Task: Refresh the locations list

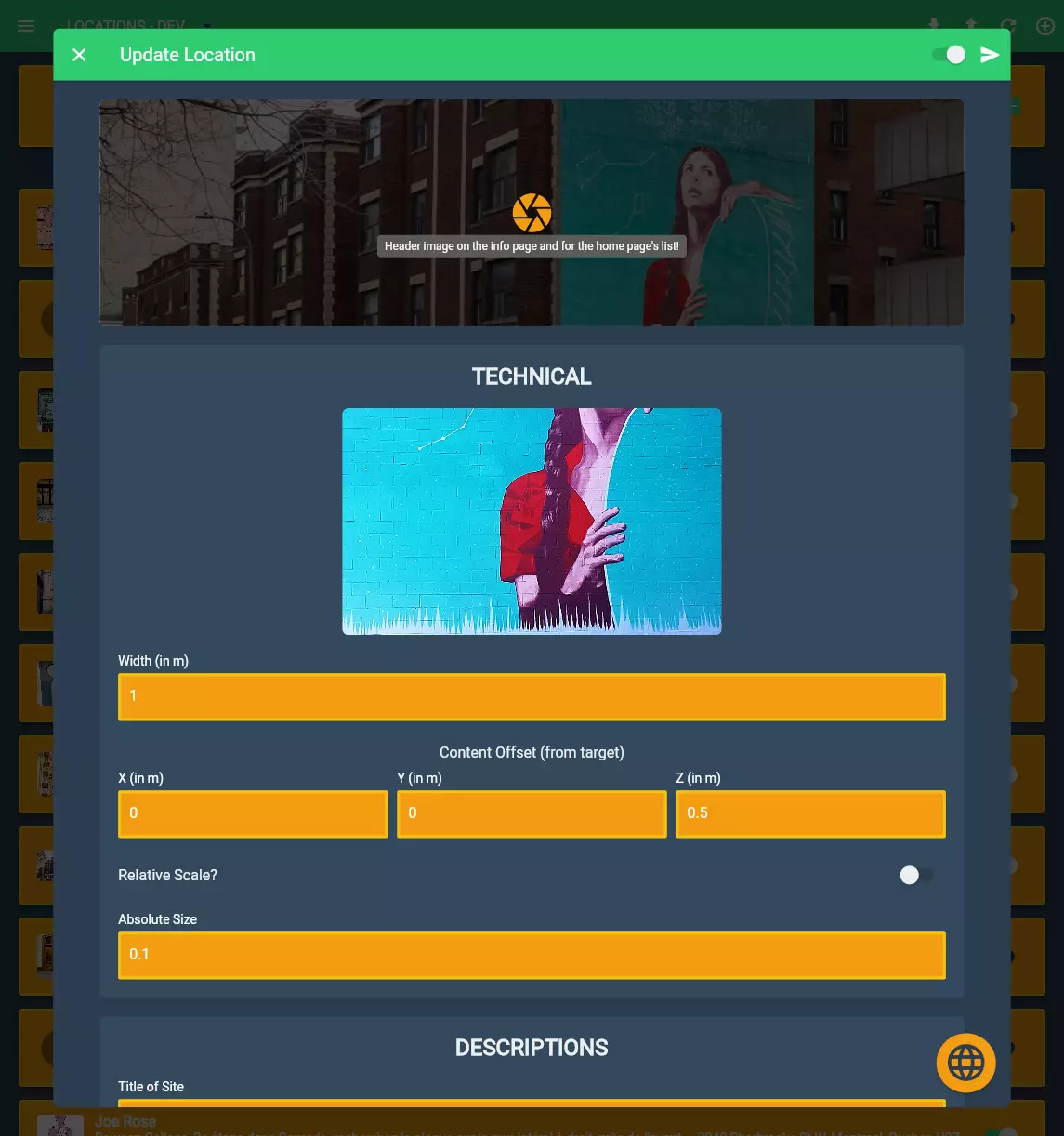Action: click(x=1008, y=25)
